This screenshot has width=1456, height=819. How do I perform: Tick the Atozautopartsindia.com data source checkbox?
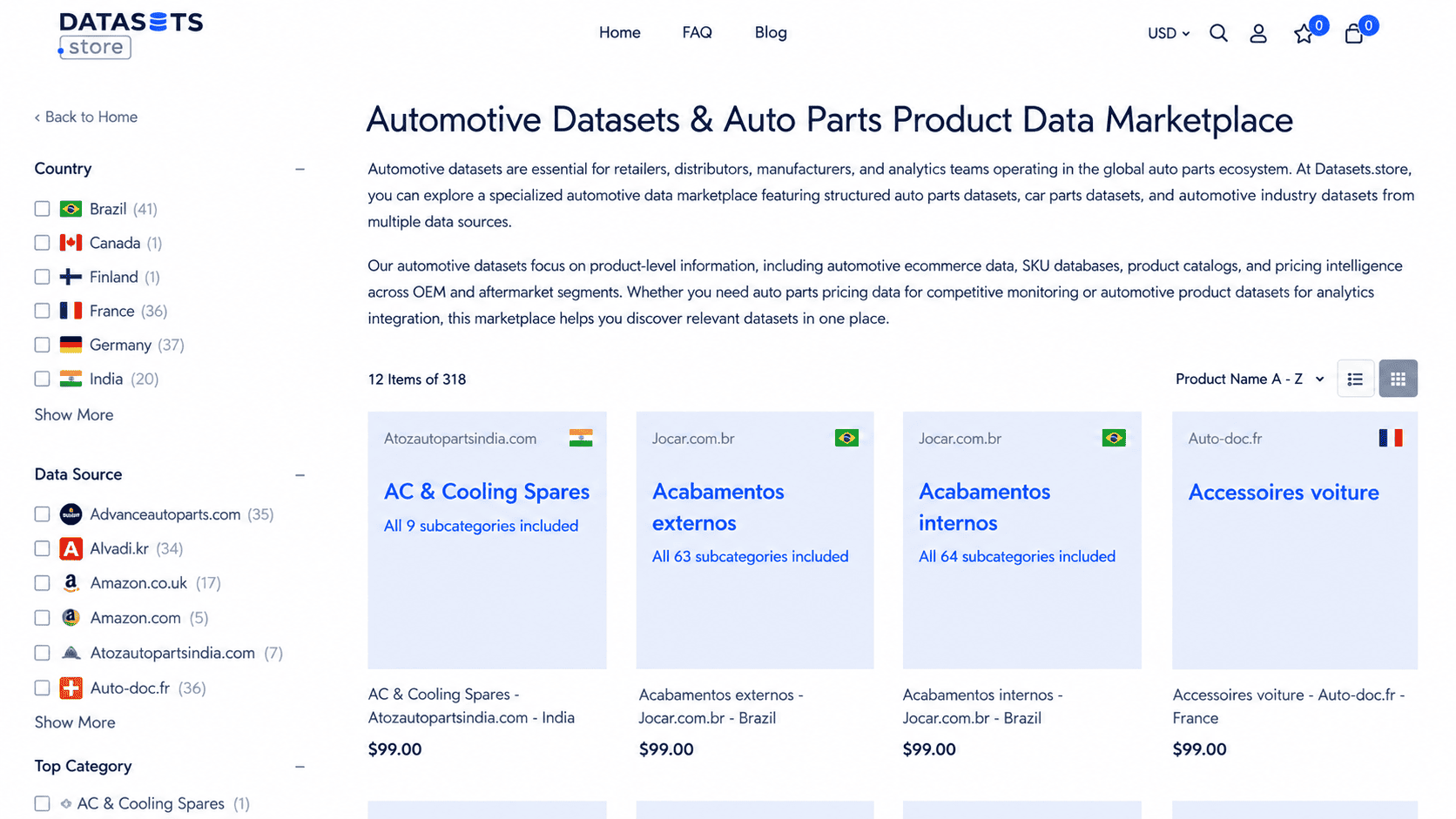pos(42,653)
